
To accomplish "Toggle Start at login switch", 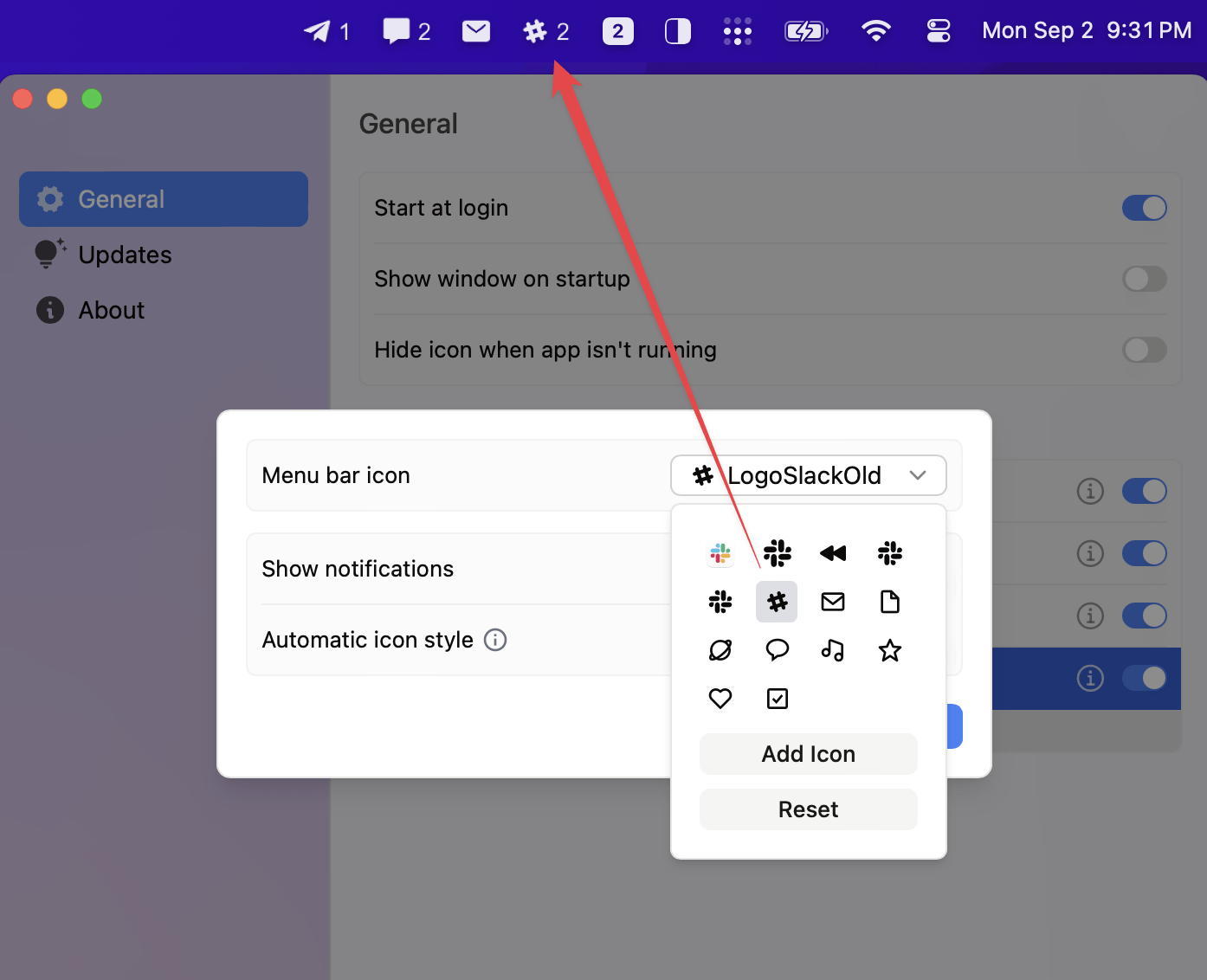I will click(x=1145, y=208).
